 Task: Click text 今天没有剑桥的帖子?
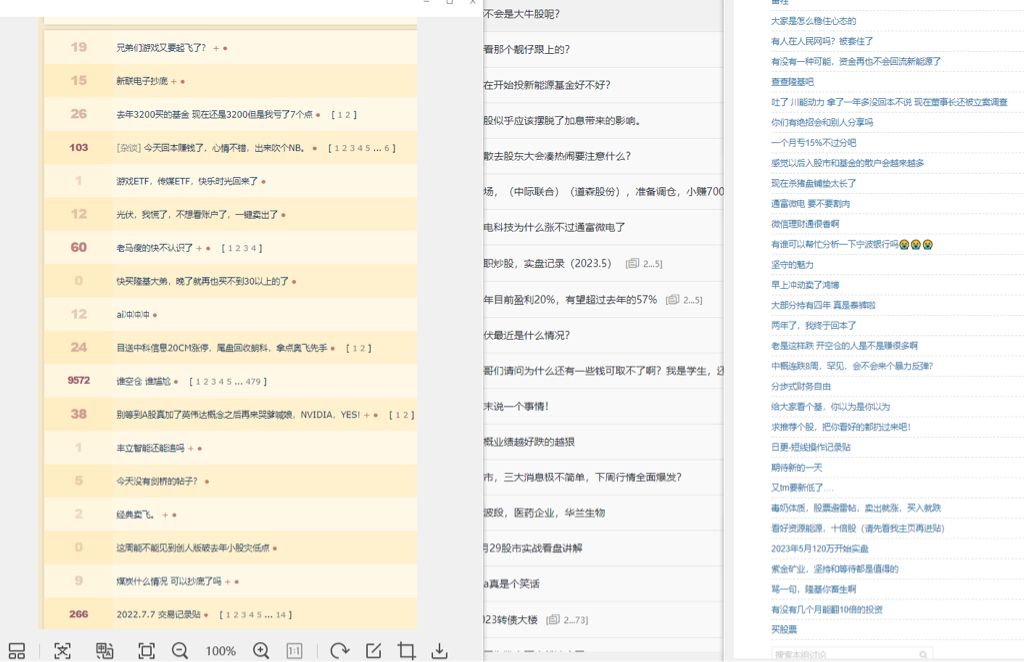(x=157, y=481)
